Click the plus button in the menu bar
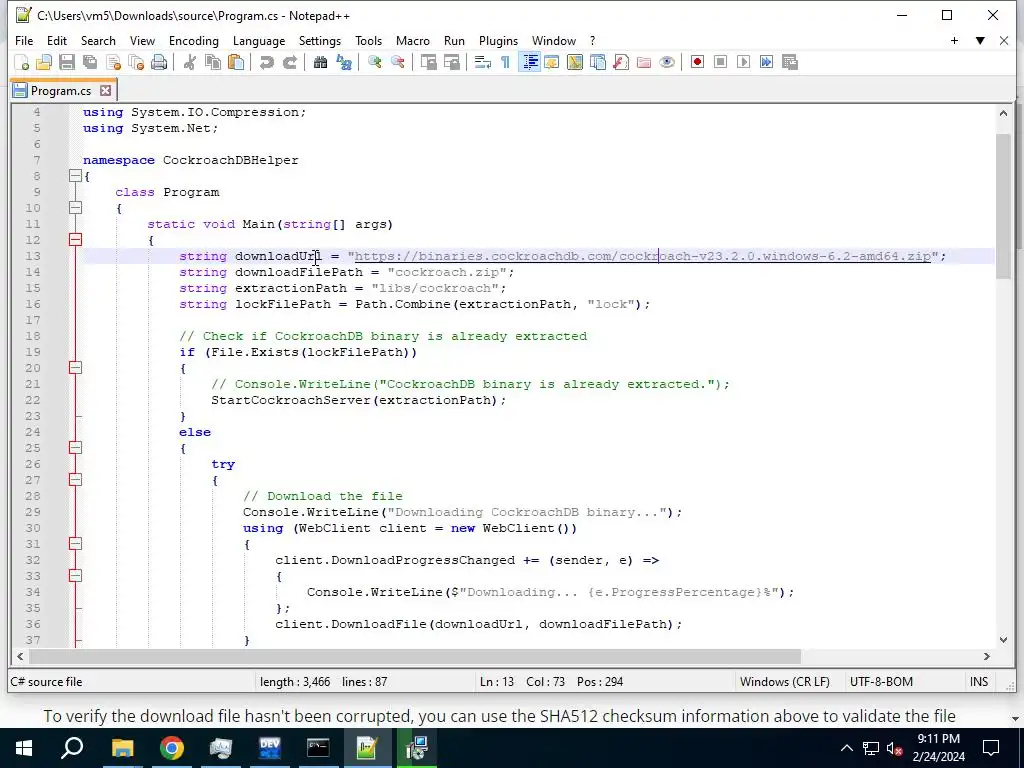Screen dimensions: 1024x768 tap(954, 40)
